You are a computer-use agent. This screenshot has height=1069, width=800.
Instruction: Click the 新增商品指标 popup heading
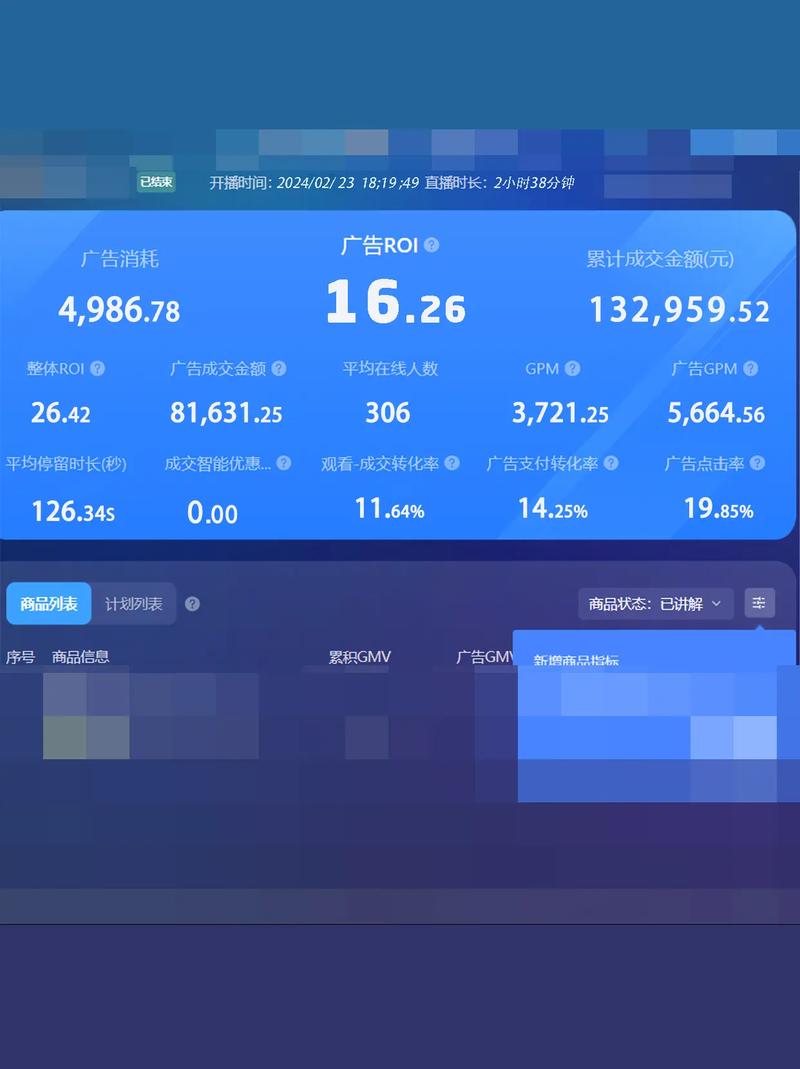tap(576, 660)
